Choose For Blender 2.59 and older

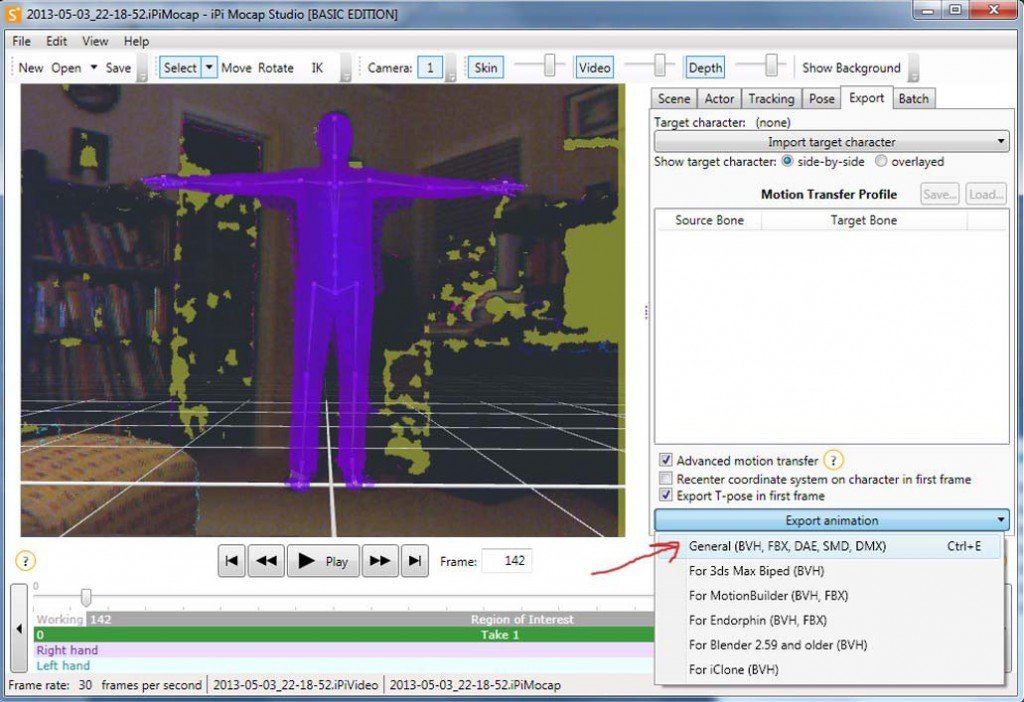tap(830, 645)
